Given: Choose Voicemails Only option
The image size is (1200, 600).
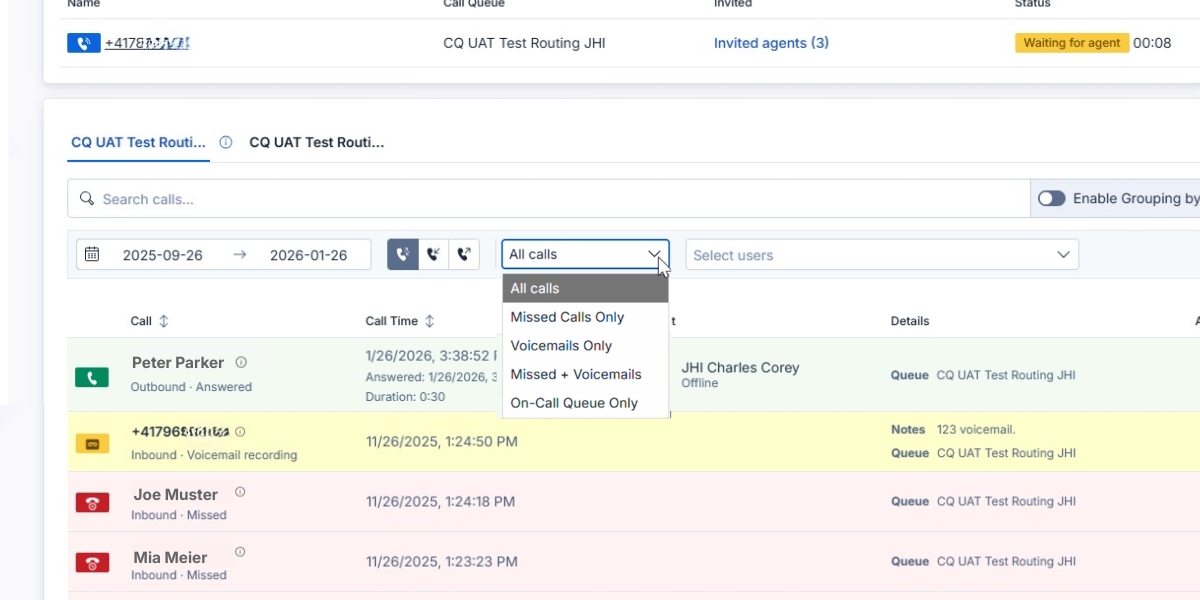Looking at the screenshot, I should [x=585, y=345].
